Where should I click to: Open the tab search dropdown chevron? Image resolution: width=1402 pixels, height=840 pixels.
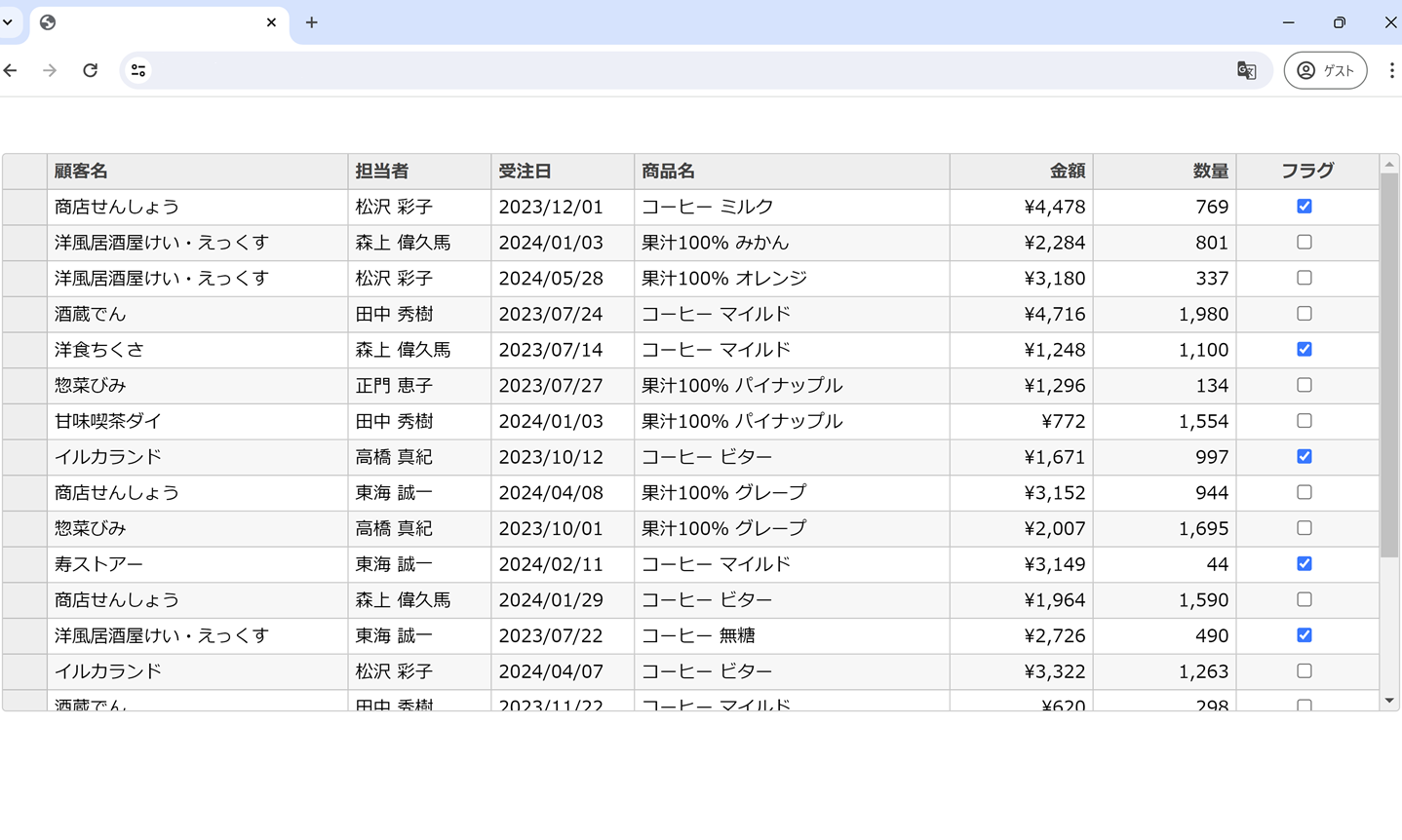pyautogui.click(x=8, y=22)
